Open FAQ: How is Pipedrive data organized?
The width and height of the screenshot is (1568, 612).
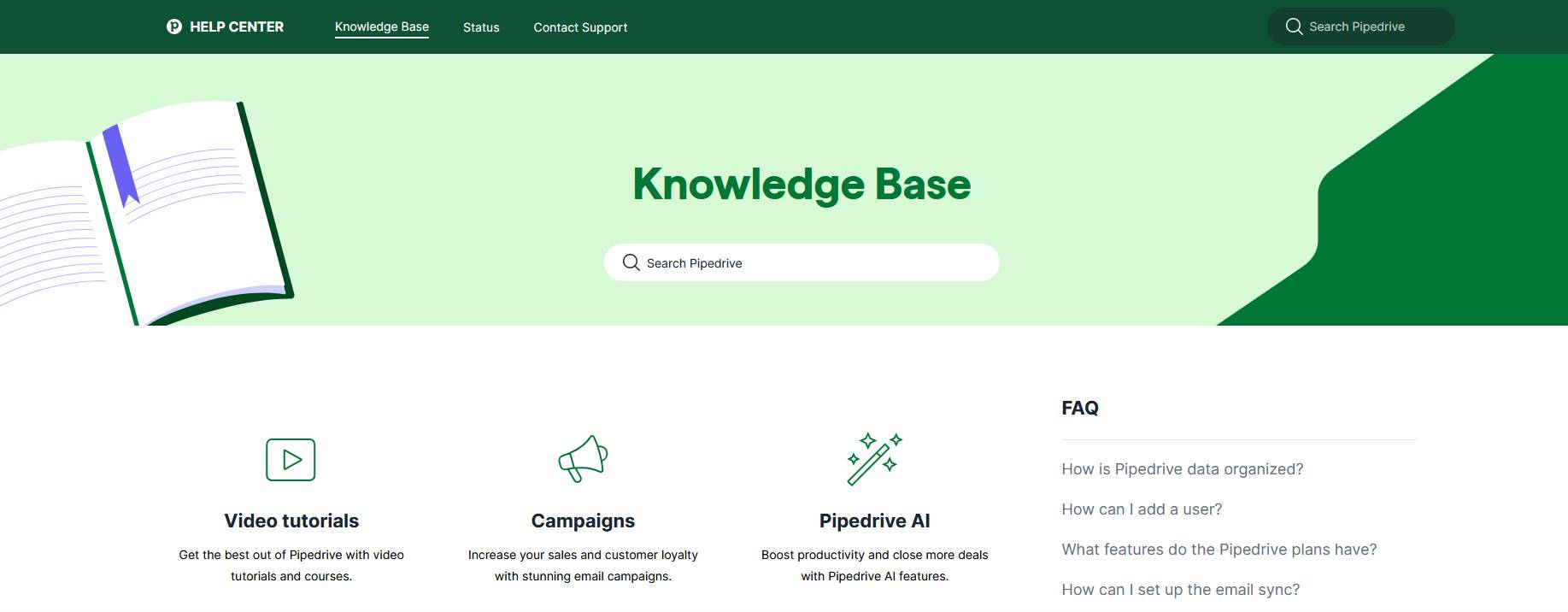click(x=1183, y=469)
